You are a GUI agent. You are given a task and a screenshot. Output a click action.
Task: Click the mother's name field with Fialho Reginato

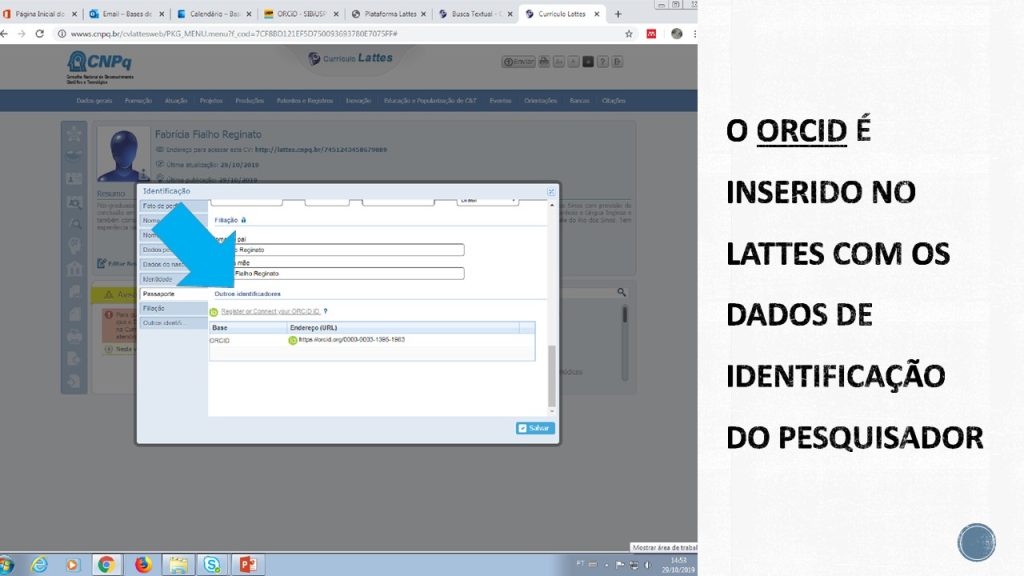(x=338, y=274)
